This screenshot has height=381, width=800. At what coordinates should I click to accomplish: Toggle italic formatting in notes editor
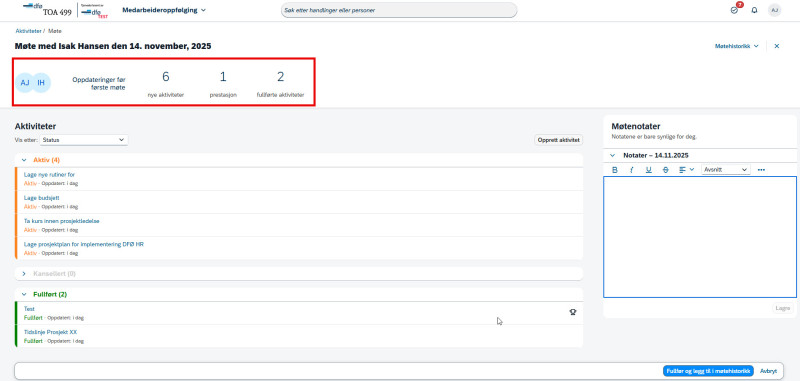point(632,170)
